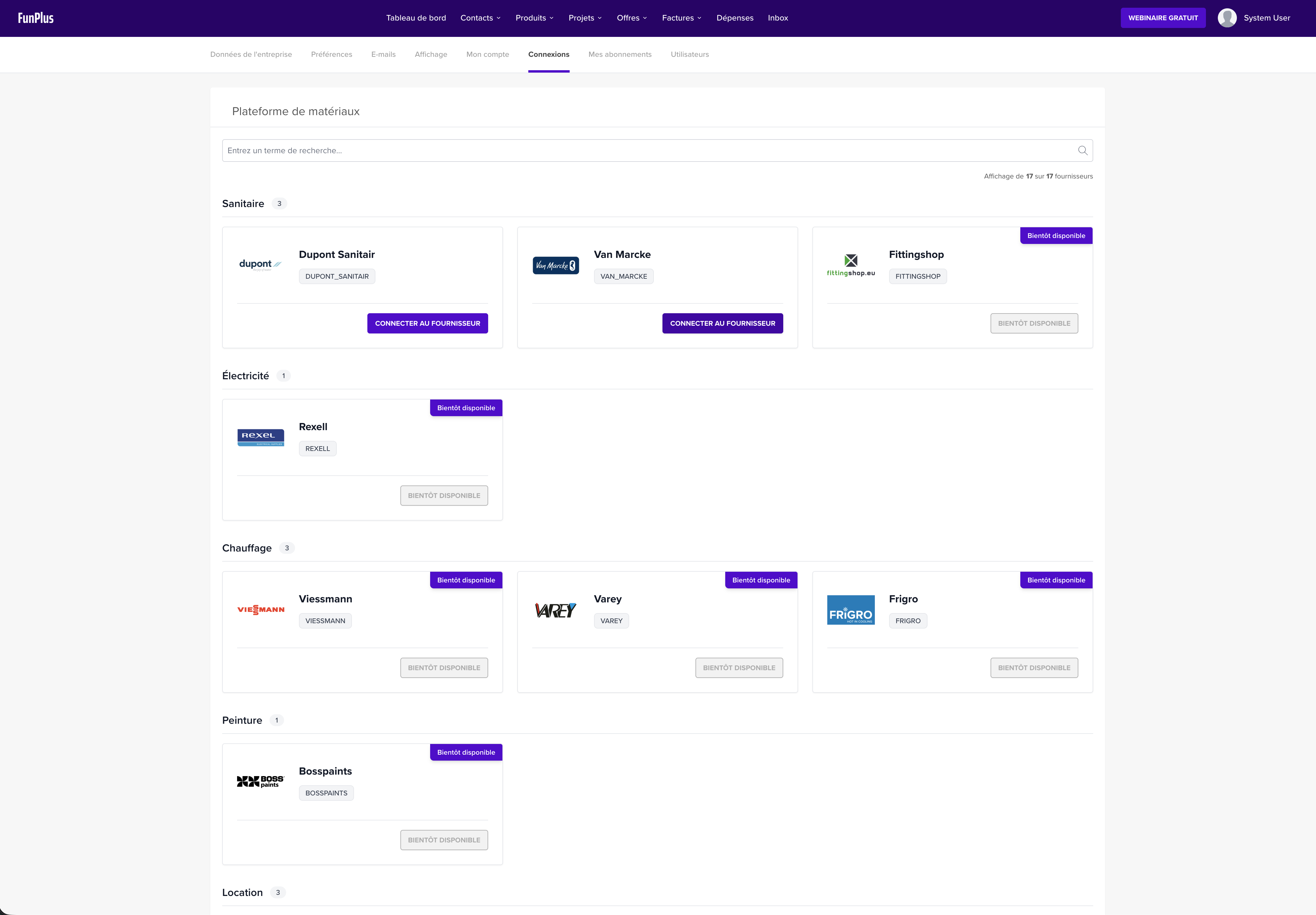Switch to the Mes abonnements tab
Viewport: 1316px width, 915px height.
coord(620,54)
